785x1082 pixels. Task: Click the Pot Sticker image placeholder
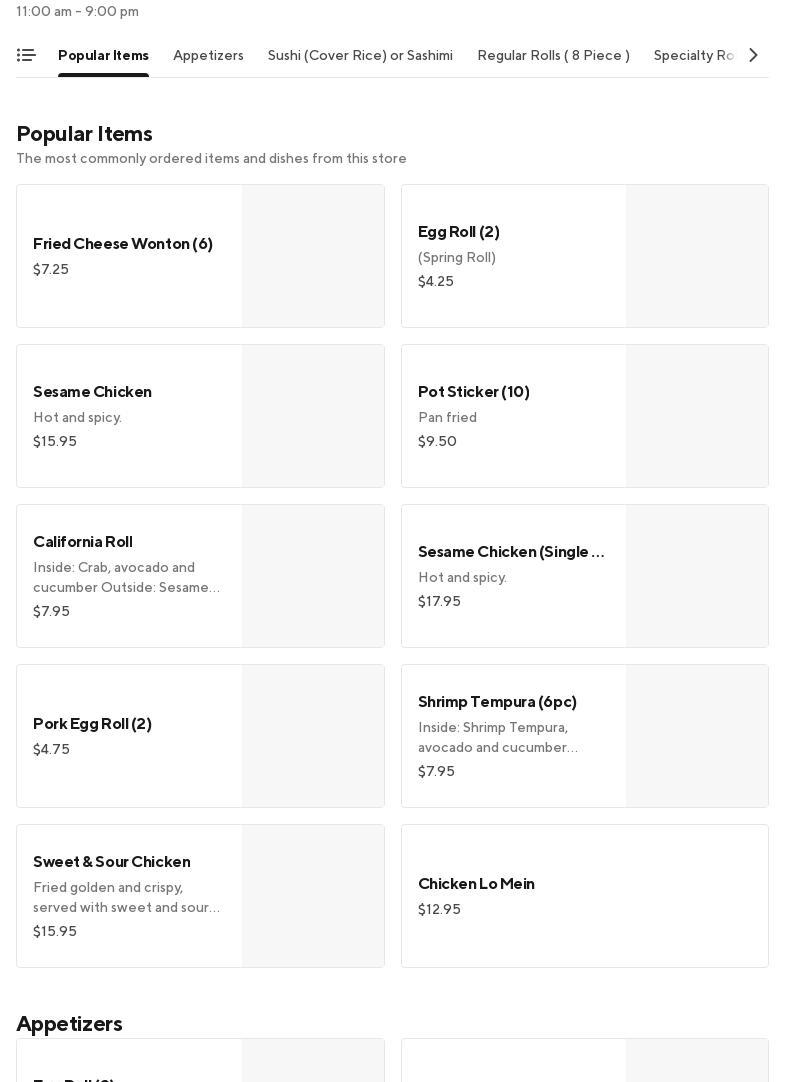tap(697, 416)
